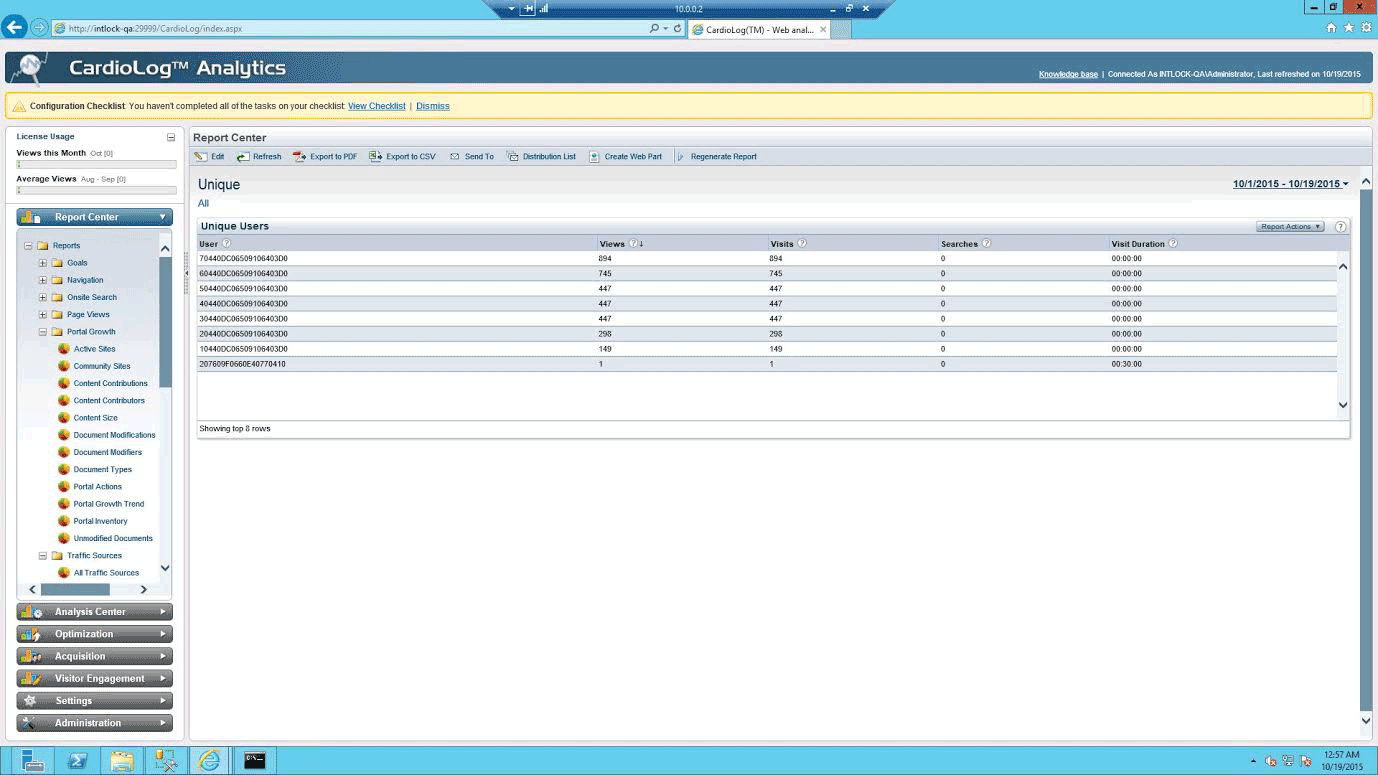Open the Unmodified Documents report
This screenshot has width=1378, height=775.
113,538
